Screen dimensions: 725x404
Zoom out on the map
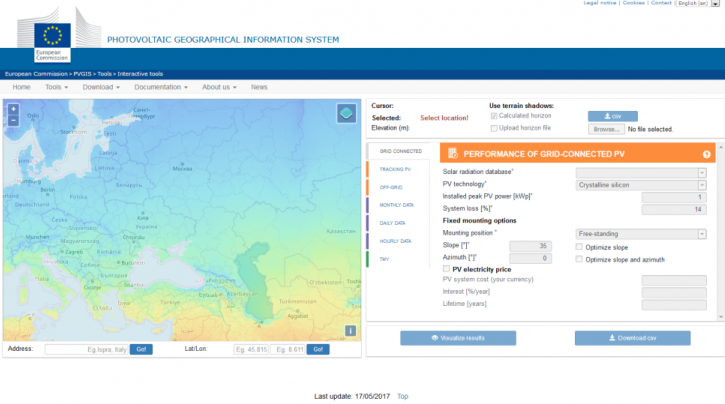13,120
